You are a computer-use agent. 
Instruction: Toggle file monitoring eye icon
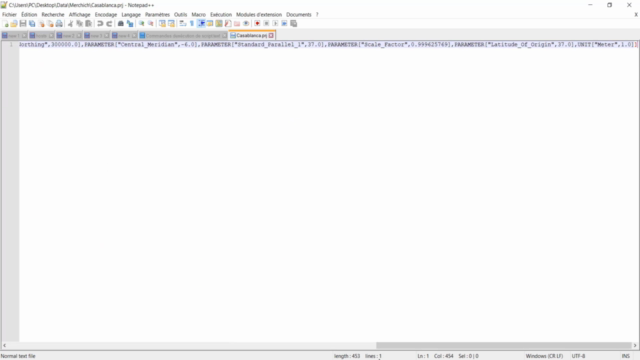[x=246, y=24]
